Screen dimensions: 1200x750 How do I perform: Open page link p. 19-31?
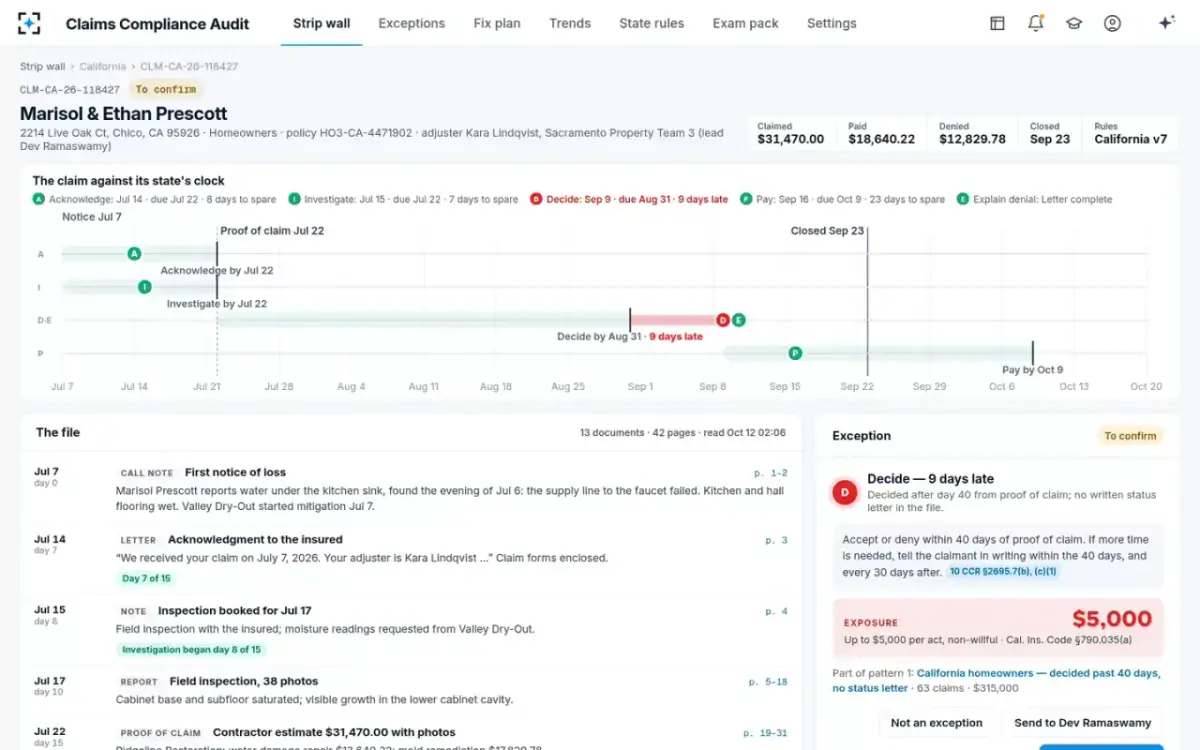pyautogui.click(x=765, y=733)
